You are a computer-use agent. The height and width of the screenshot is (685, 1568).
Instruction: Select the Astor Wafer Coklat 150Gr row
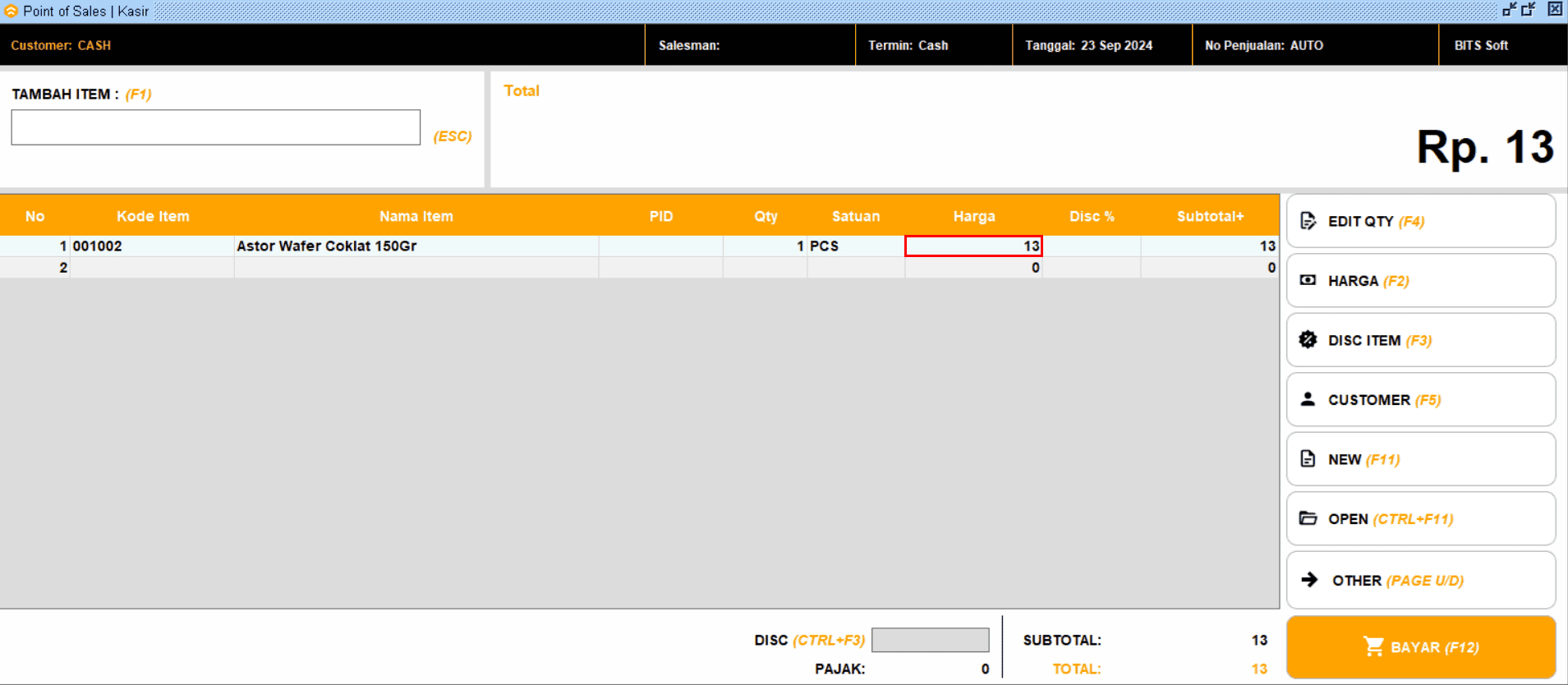pyautogui.click(x=416, y=246)
